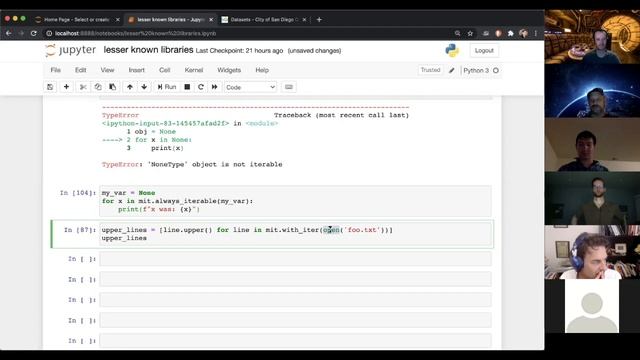Select the participant with headphones video
The height and width of the screenshot is (360, 640).
click(592, 252)
